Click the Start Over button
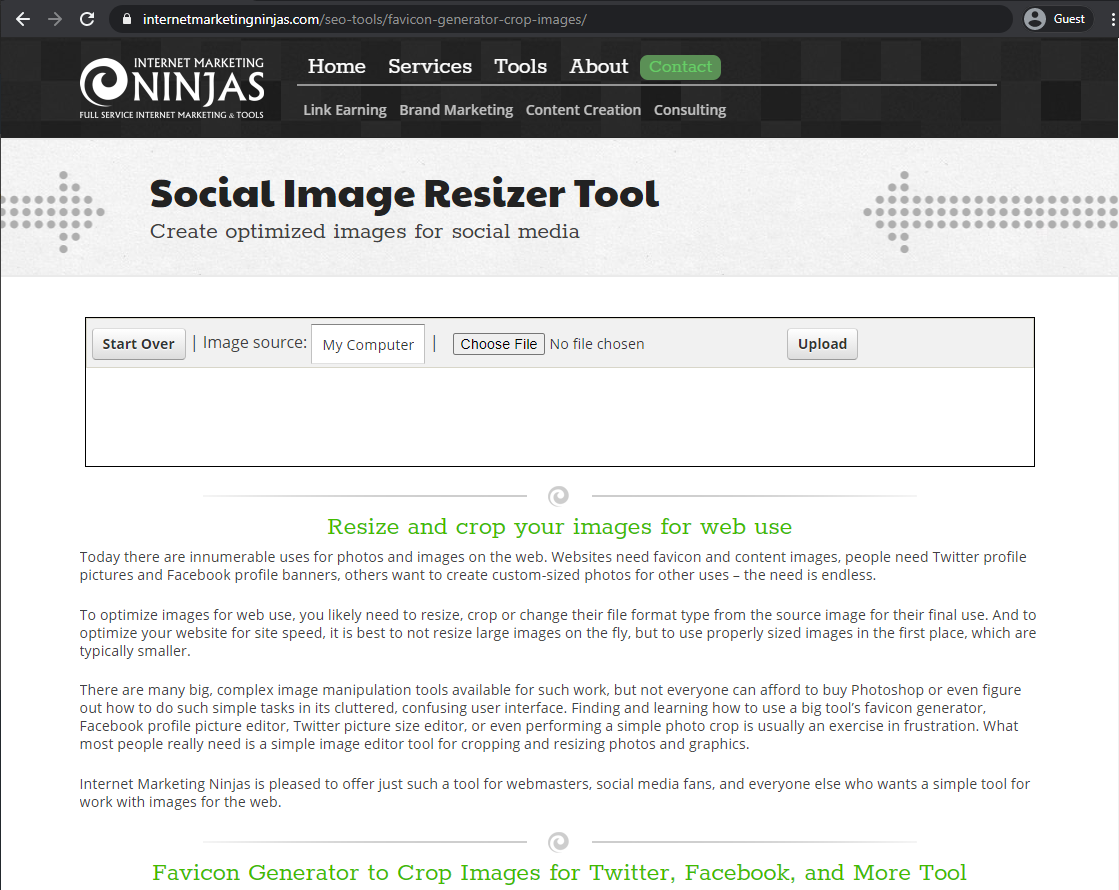The image size is (1119, 890). click(138, 344)
